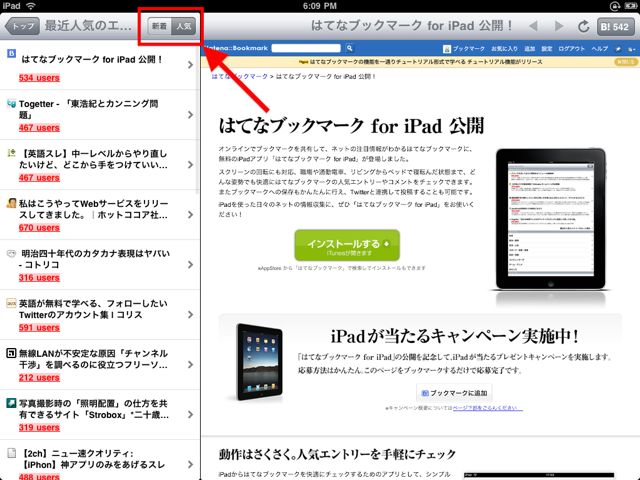
Task: Click the pin icon in header
Action: tap(618, 49)
